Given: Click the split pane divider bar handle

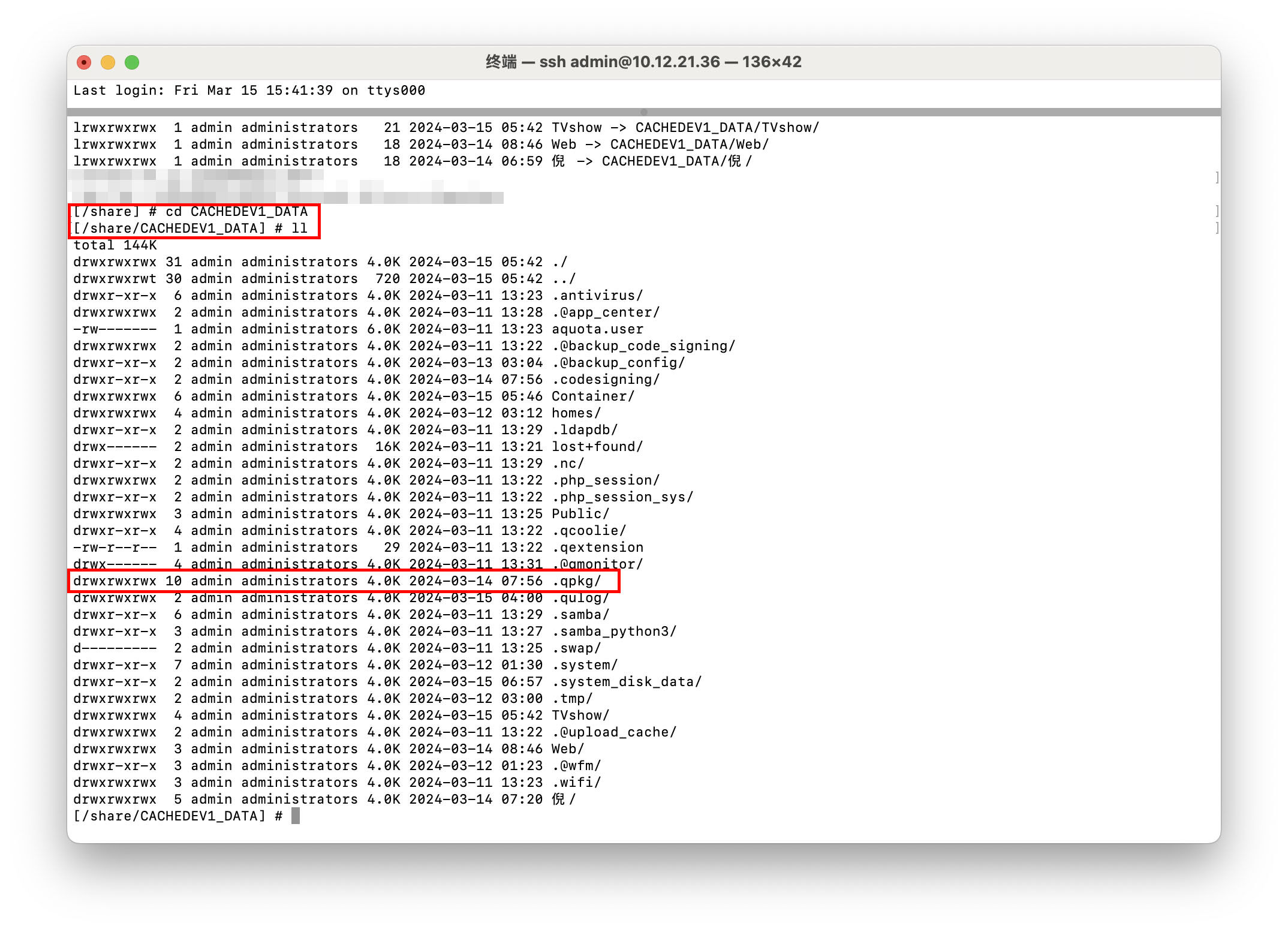Looking at the screenshot, I should tap(643, 112).
